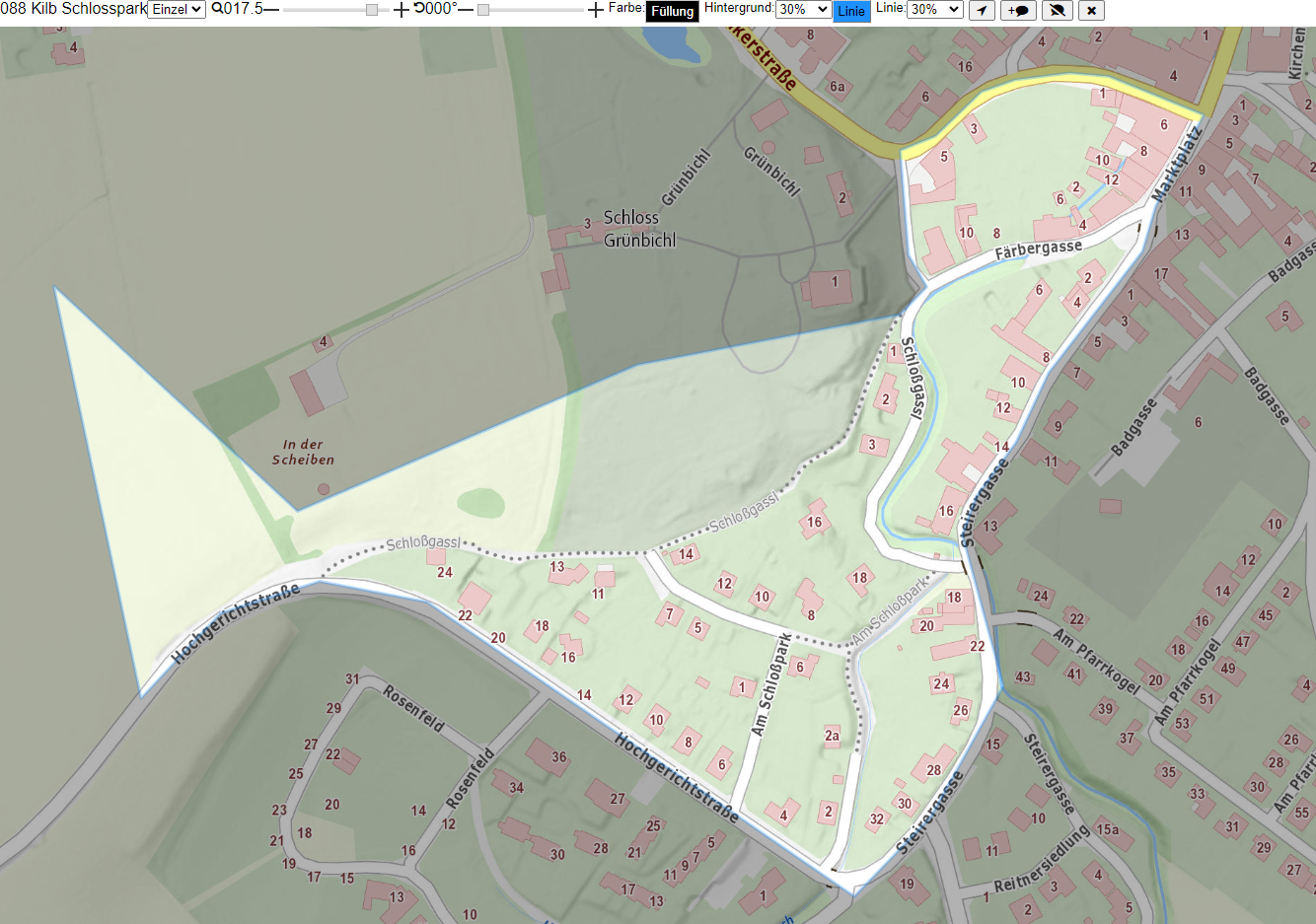Open the Linie opacity dropdown
1316x924 pixels.
coord(934,9)
